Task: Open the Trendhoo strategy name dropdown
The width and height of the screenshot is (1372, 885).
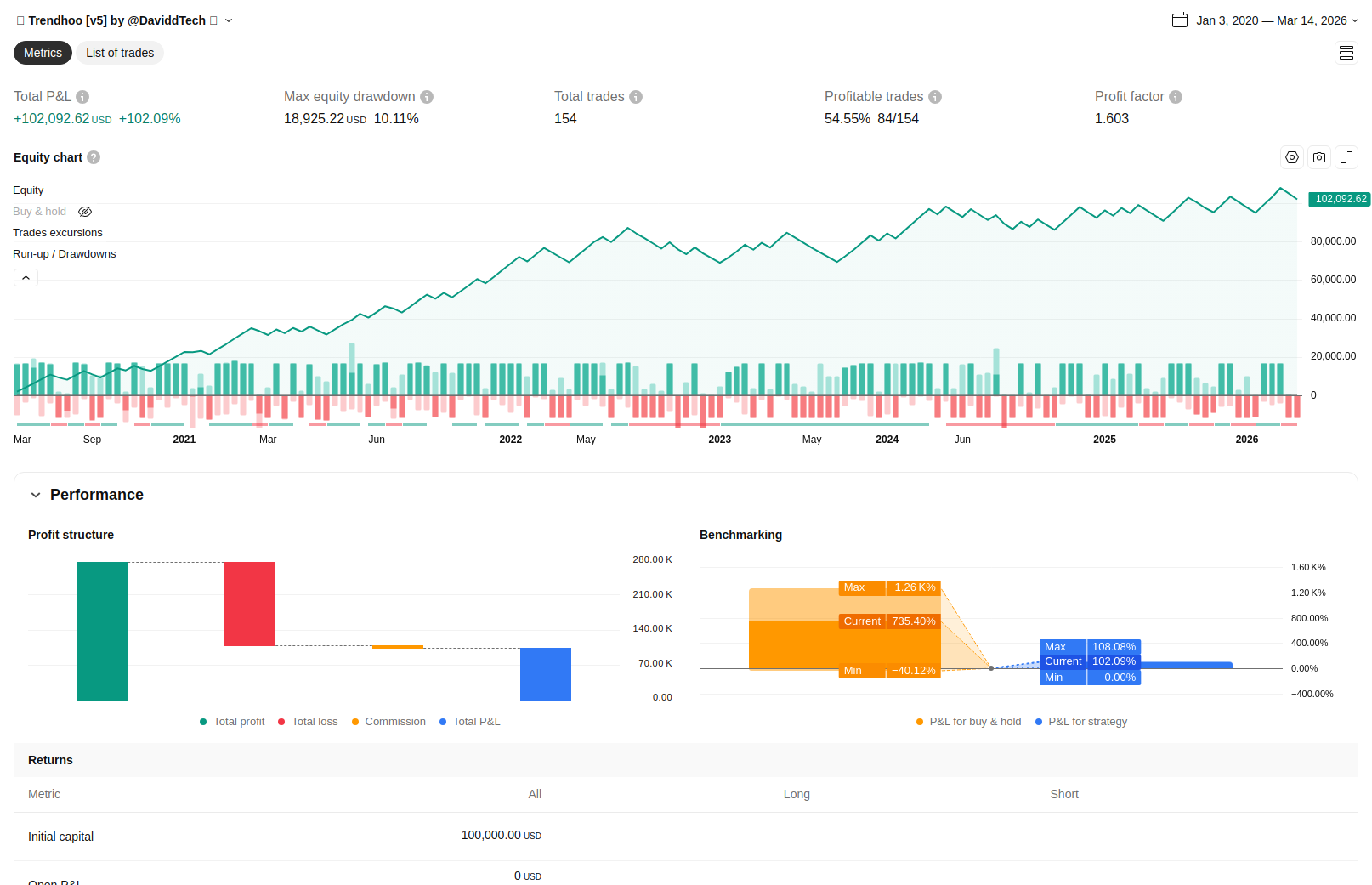Action: coord(229,20)
